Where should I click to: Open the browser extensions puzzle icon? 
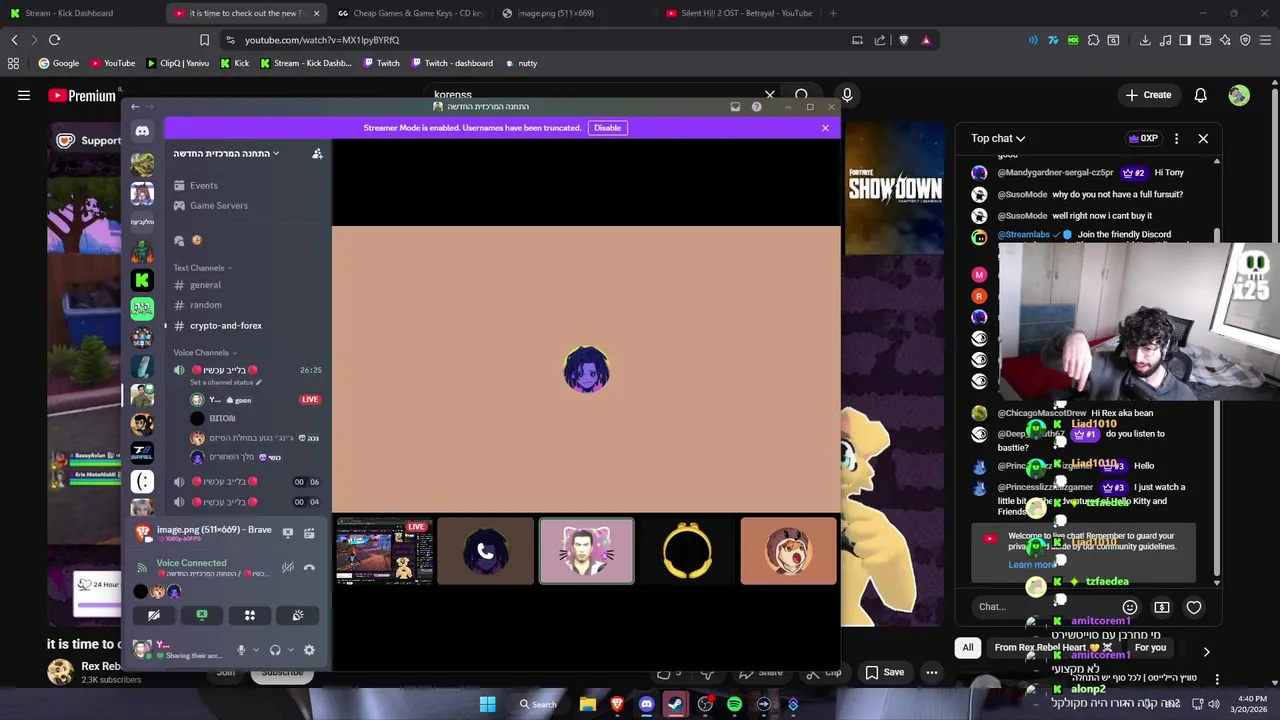click(x=1093, y=40)
